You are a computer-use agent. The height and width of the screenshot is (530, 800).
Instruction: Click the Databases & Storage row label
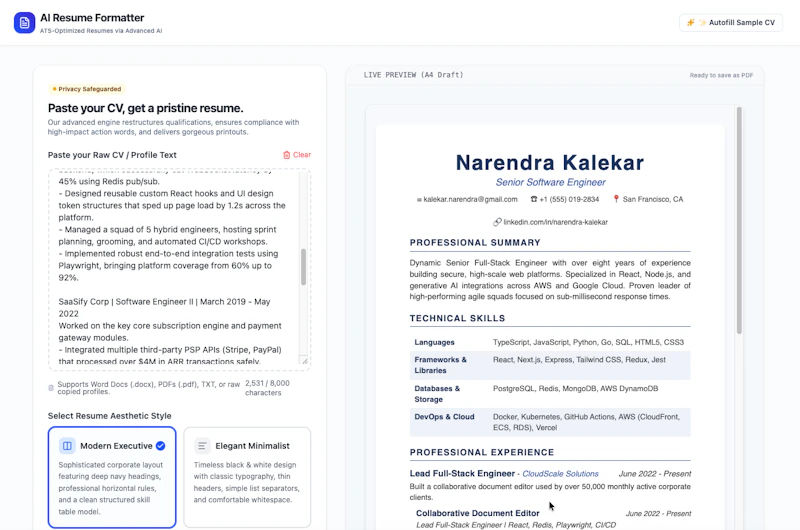pyautogui.click(x=437, y=394)
